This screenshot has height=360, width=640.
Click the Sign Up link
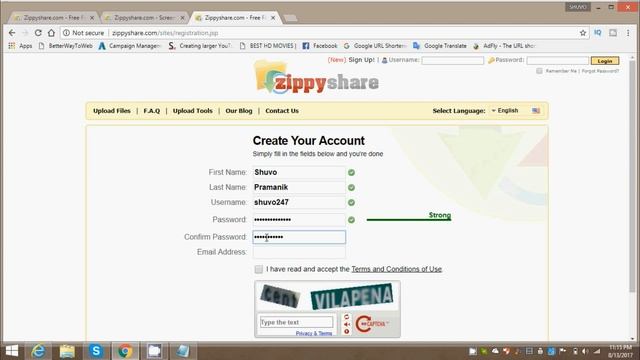pyautogui.click(x=361, y=60)
